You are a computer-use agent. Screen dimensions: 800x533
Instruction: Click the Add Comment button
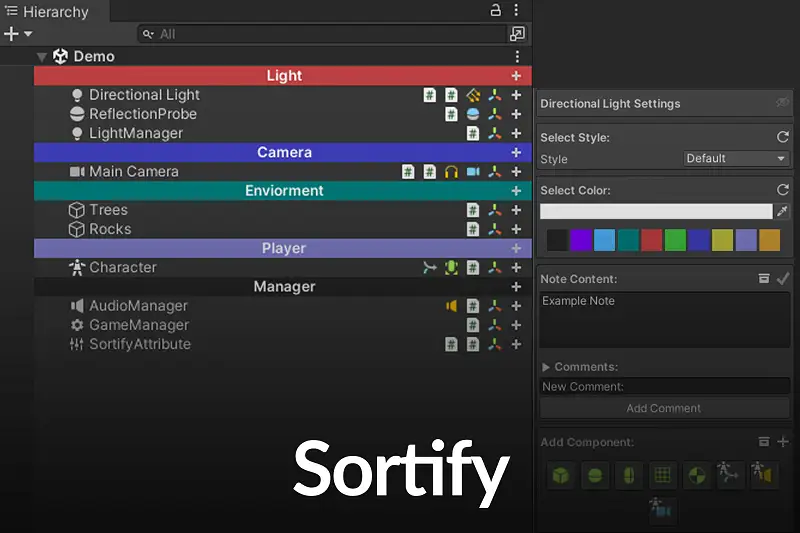tap(665, 408)
